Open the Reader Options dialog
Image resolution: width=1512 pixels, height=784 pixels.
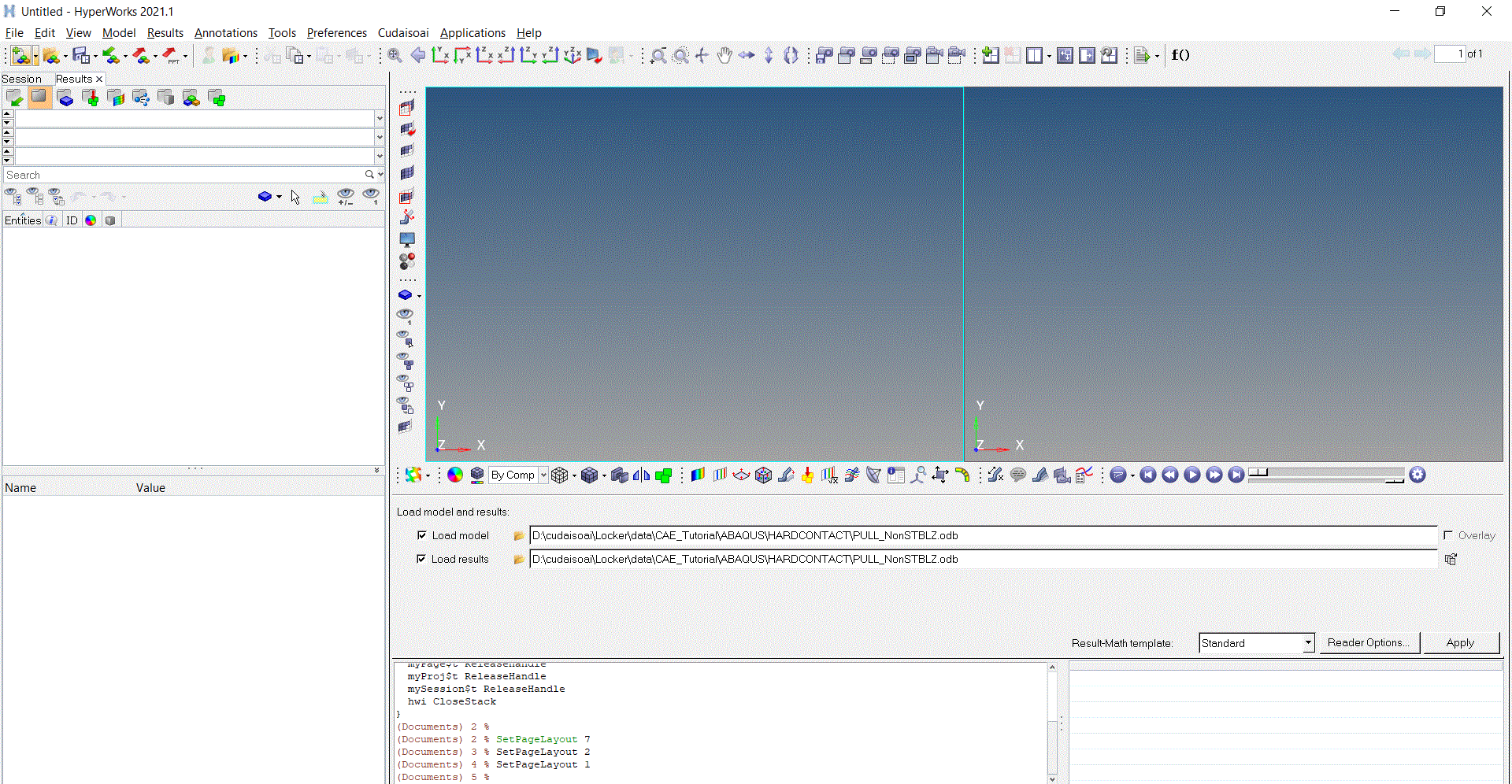pyautogui.click(x=1369, y=642)
